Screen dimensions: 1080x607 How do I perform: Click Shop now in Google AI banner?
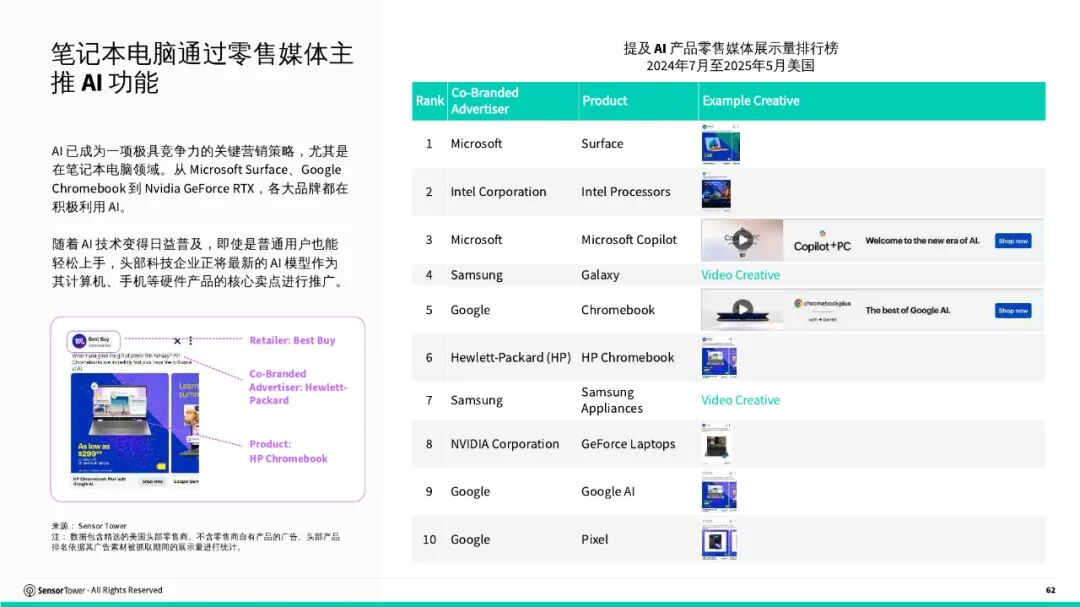1013,311
